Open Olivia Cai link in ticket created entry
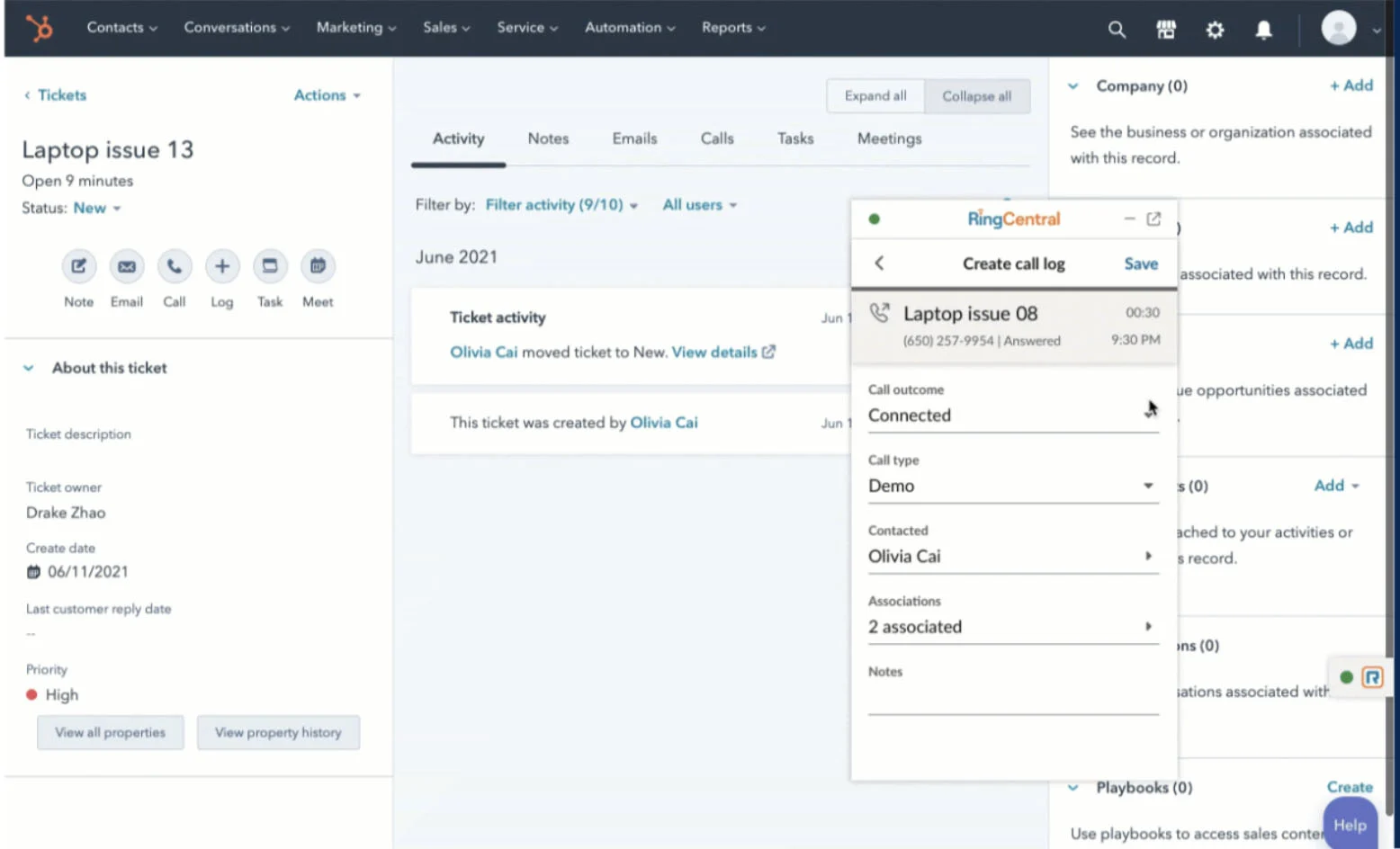Screen dimensions: 1400x849 tap(664, 423)
